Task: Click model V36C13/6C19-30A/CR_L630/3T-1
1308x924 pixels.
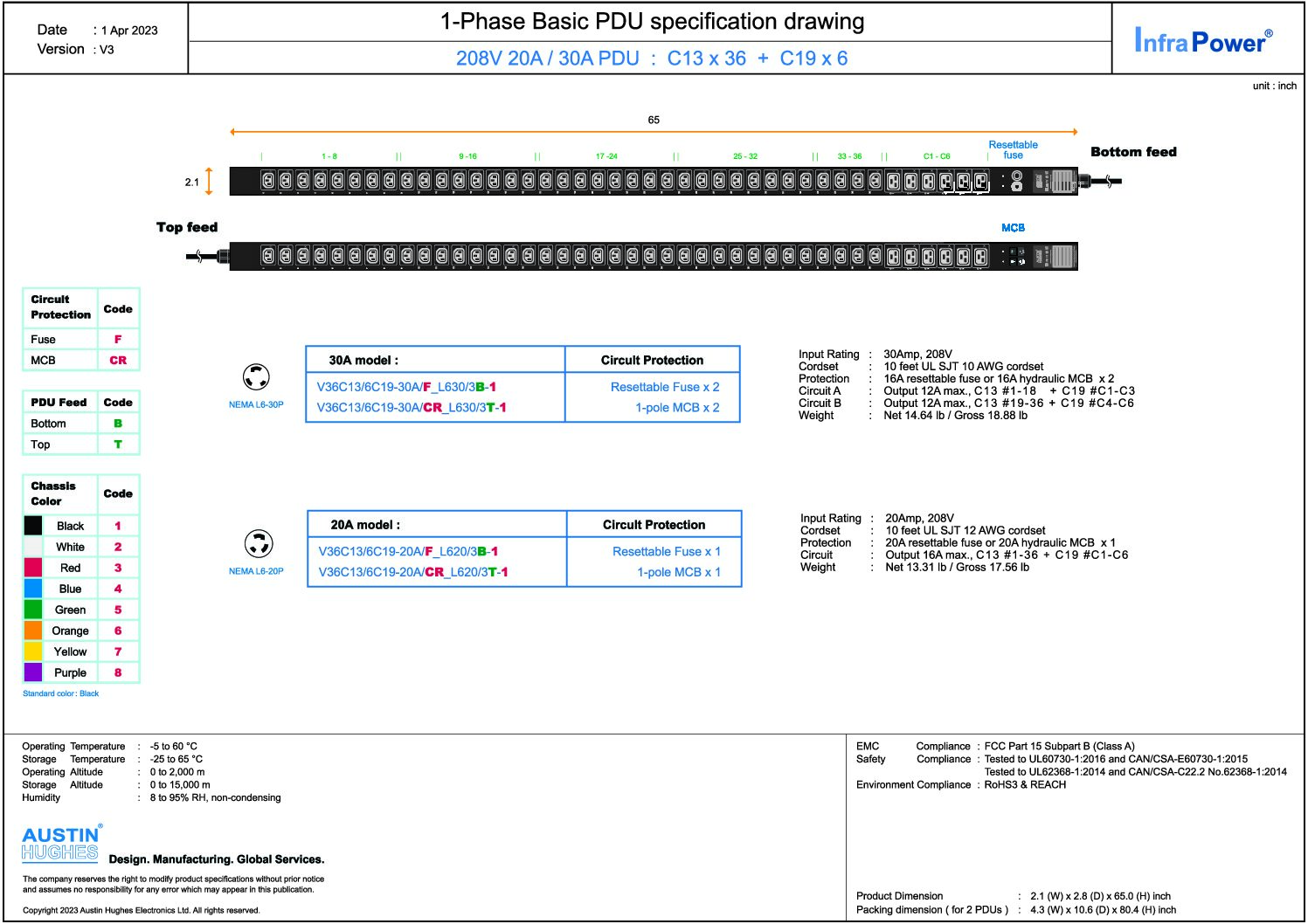Action: [412, 408]
